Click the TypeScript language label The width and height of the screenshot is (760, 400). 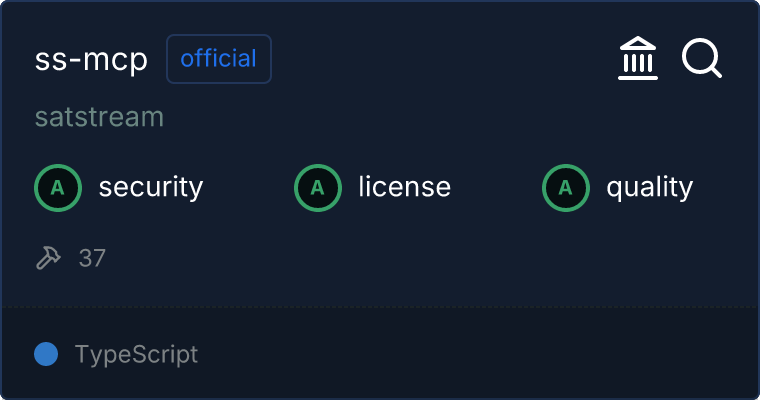(136, 354)
